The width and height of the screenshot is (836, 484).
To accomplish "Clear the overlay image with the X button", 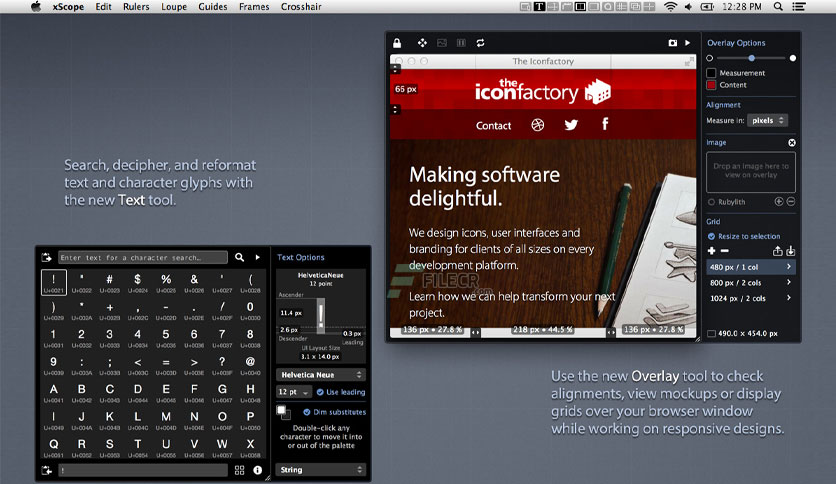I will point(792,142).
